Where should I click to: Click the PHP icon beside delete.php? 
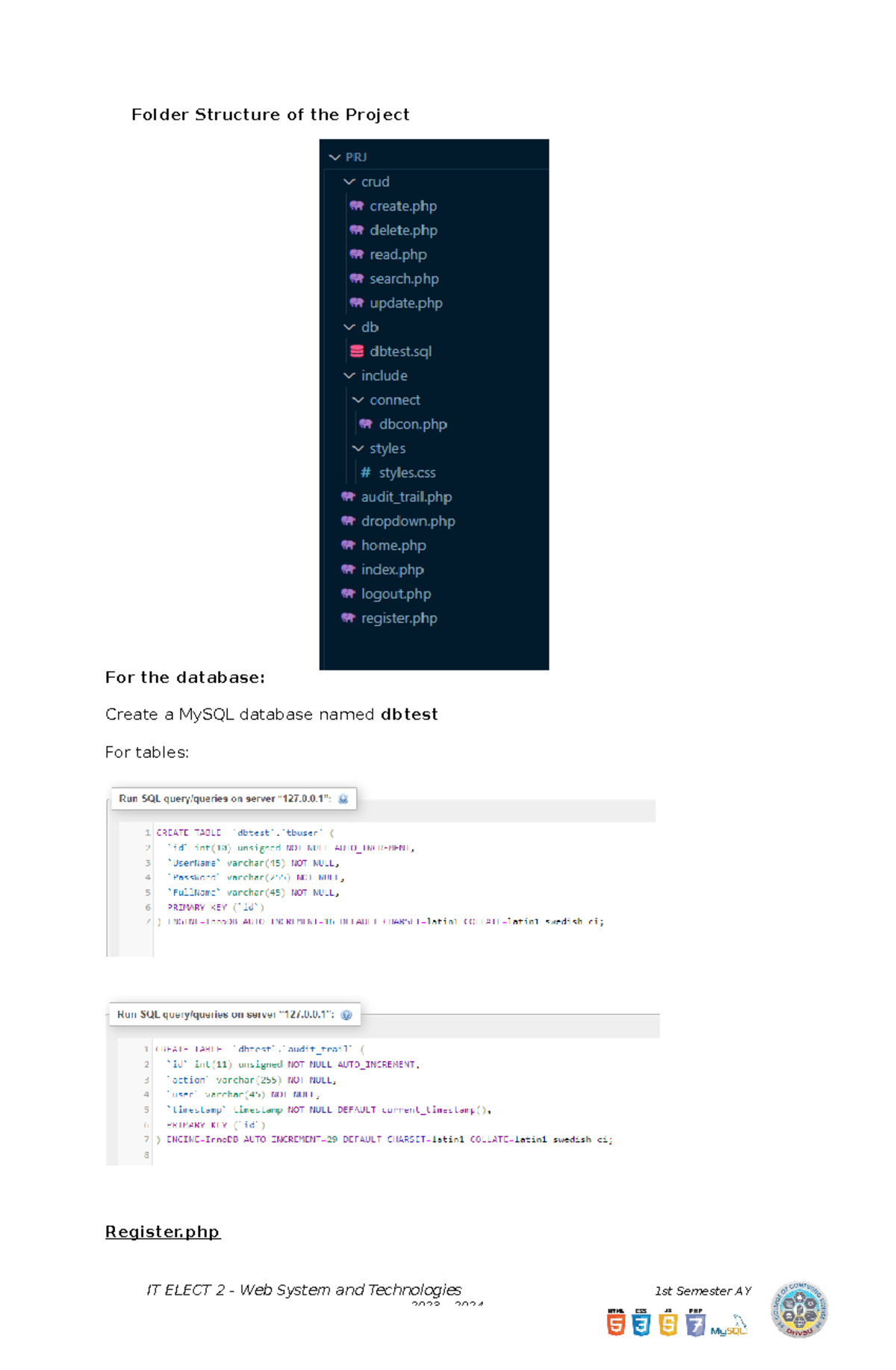coord(356,230)
